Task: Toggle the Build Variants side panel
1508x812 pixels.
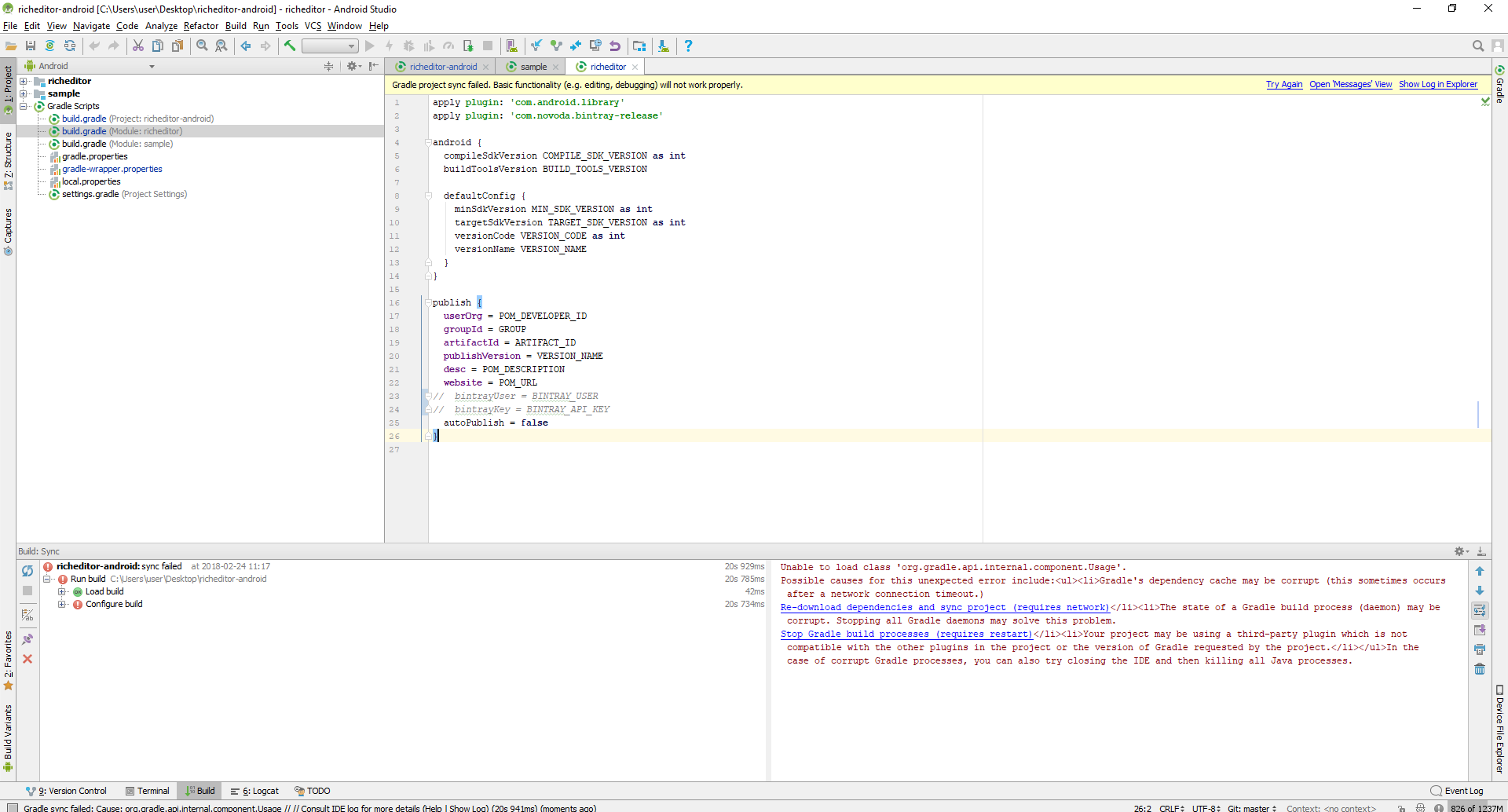Action: tap(8, 738)
